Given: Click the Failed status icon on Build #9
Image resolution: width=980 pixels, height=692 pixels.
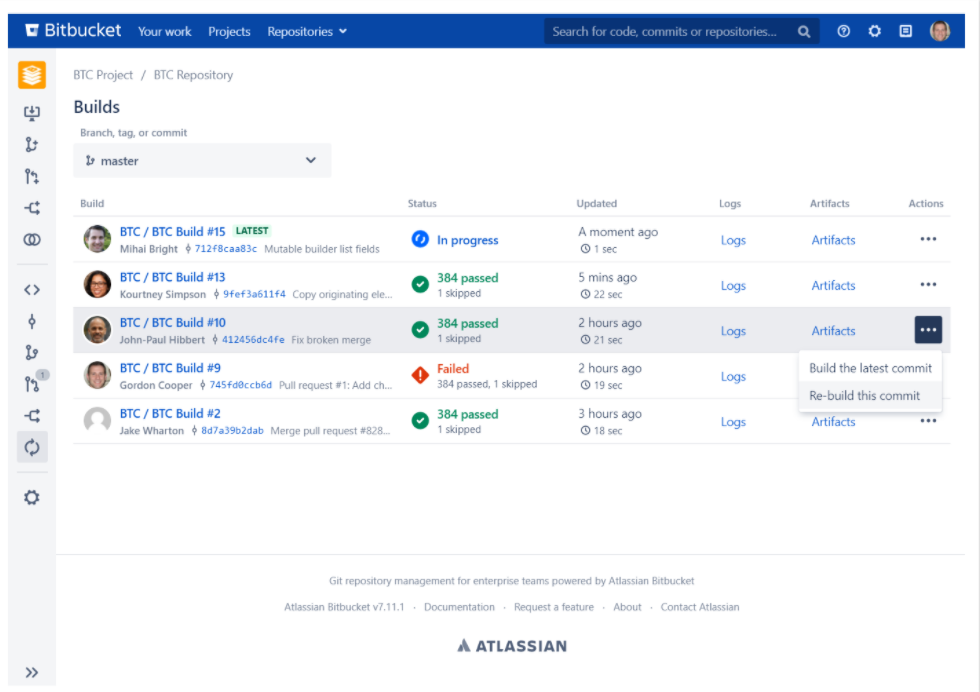Looking at the screenshot, I should point(420,375).
